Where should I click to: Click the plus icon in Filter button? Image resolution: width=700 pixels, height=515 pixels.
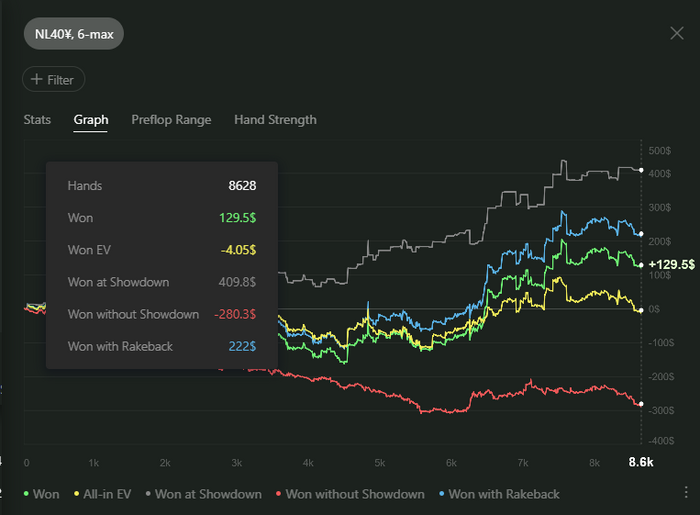[37, 79]
